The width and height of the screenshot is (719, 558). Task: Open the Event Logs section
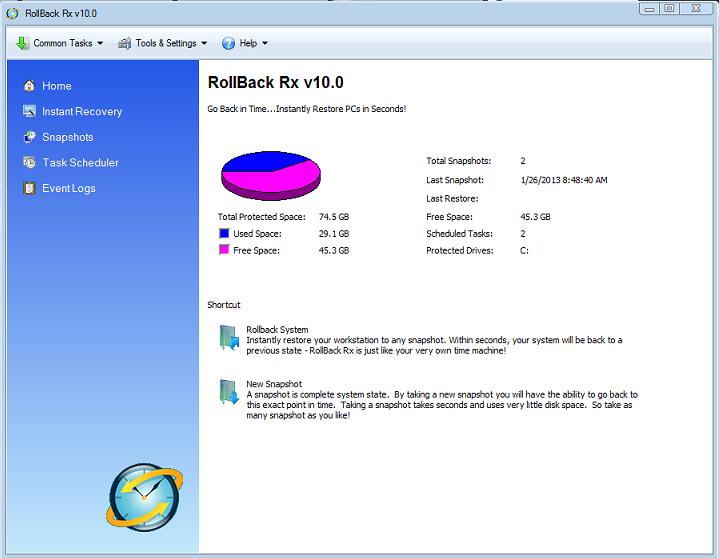click(x=69, y=188)
